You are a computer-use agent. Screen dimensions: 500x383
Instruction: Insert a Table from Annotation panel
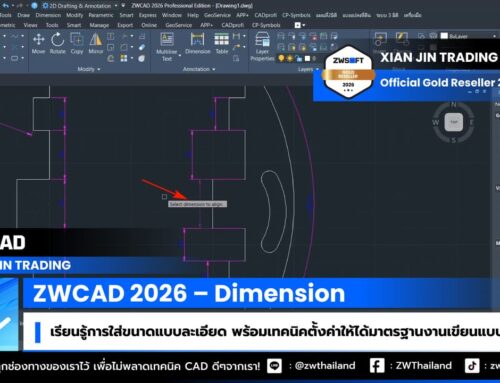222,43
